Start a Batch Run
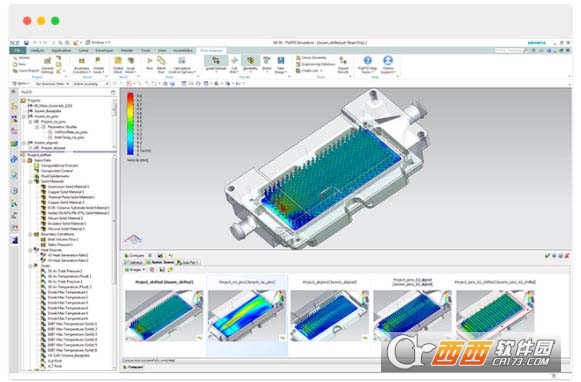Viewport: 581px width, 382px height. pos(161,65)
